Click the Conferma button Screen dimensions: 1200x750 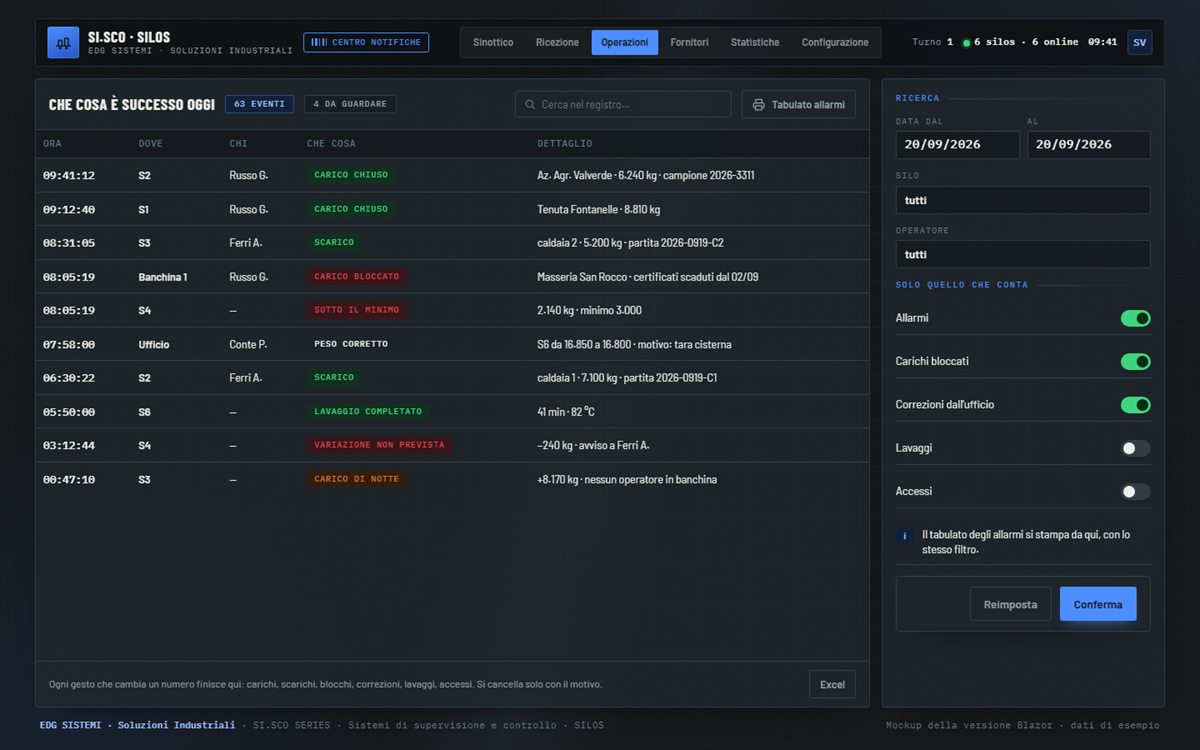point(1098,604)
